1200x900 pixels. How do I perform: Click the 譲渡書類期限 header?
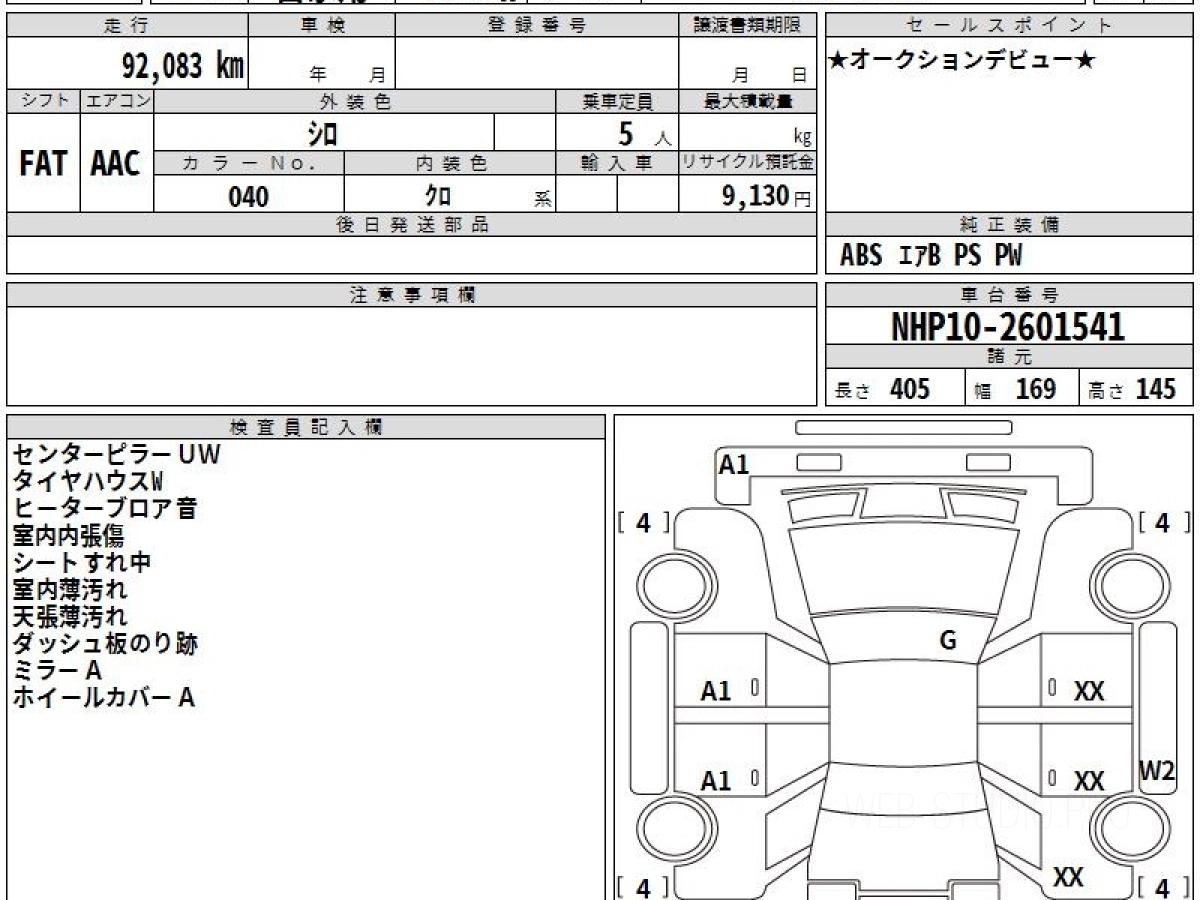pyautogui.click(x=747, y=27)
